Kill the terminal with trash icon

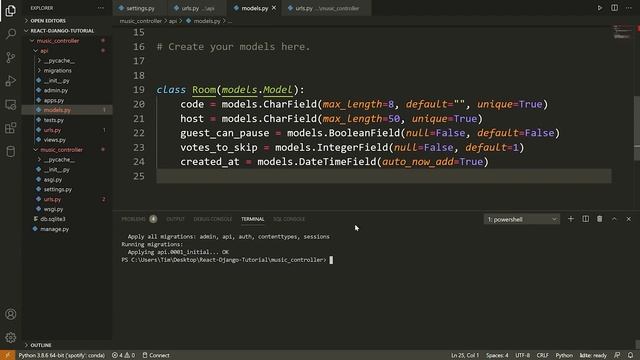(x=600, y=219)
